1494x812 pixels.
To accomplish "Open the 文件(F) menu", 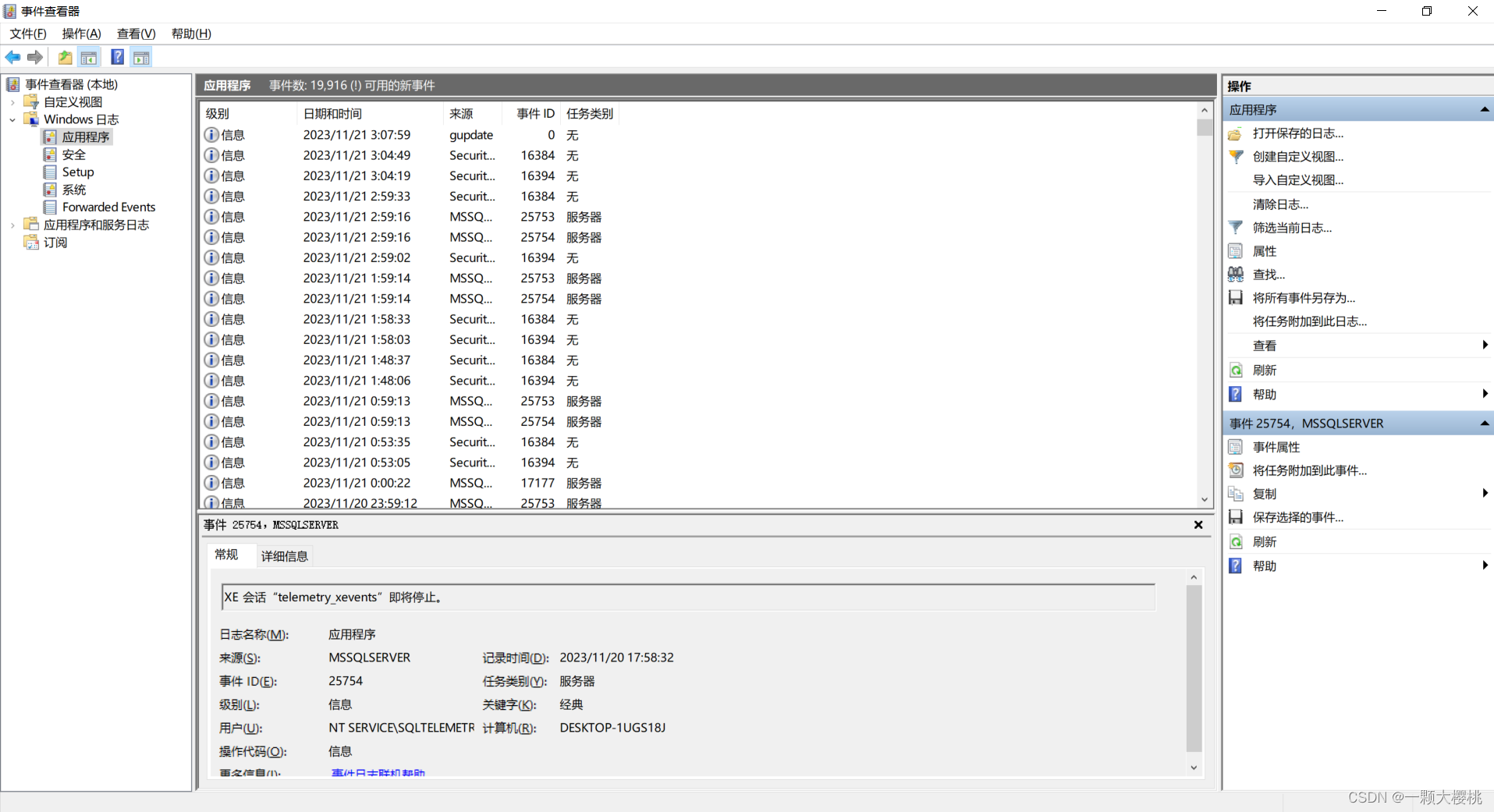I will pos(28,34).
